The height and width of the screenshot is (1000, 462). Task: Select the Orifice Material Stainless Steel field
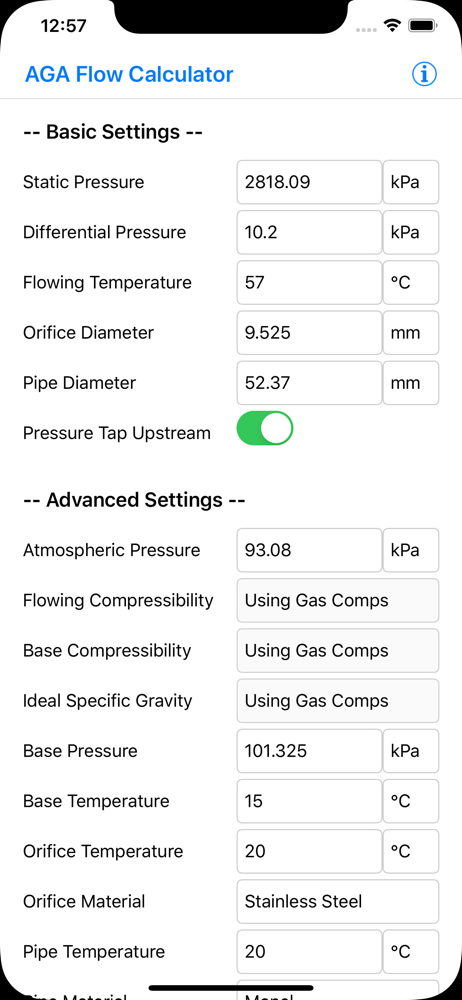pos(338,901)
